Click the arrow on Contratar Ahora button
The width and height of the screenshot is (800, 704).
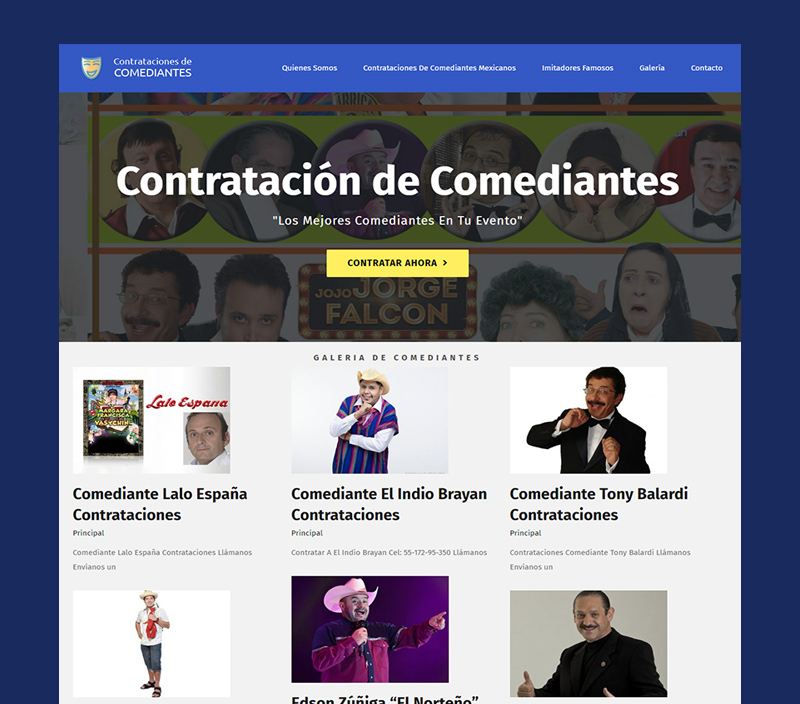(x=445, y=263)
